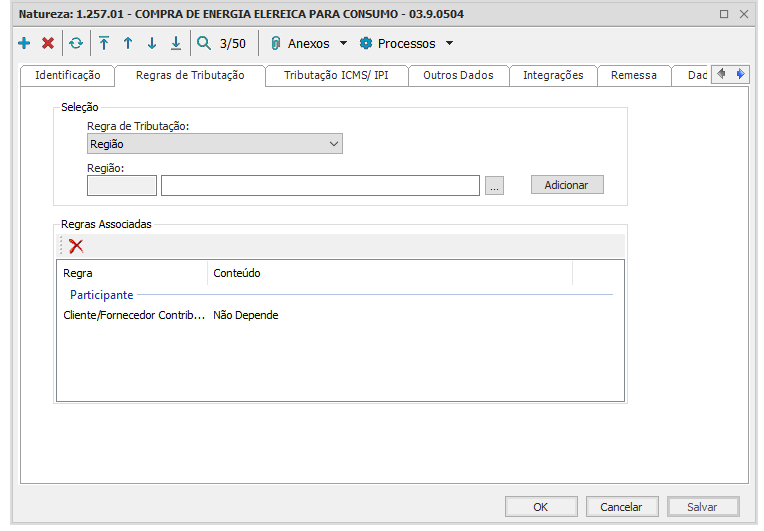The image size is (764, 531).
Task: Go to next record down arrow
Action: [152, 44]
